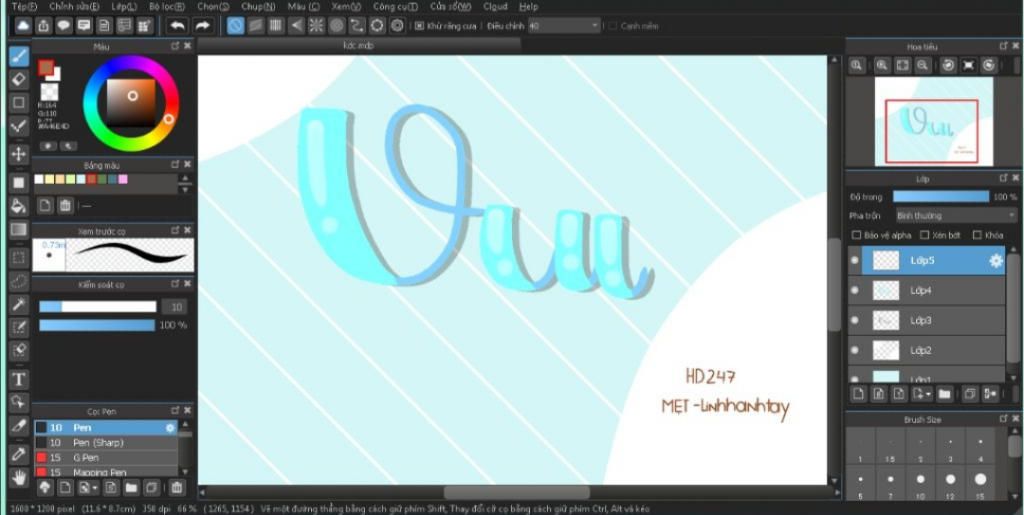This screenshot has width=1024, height=515.
Task: Click the navigator canvas thumbnail
Action: [x=934, y=121]
